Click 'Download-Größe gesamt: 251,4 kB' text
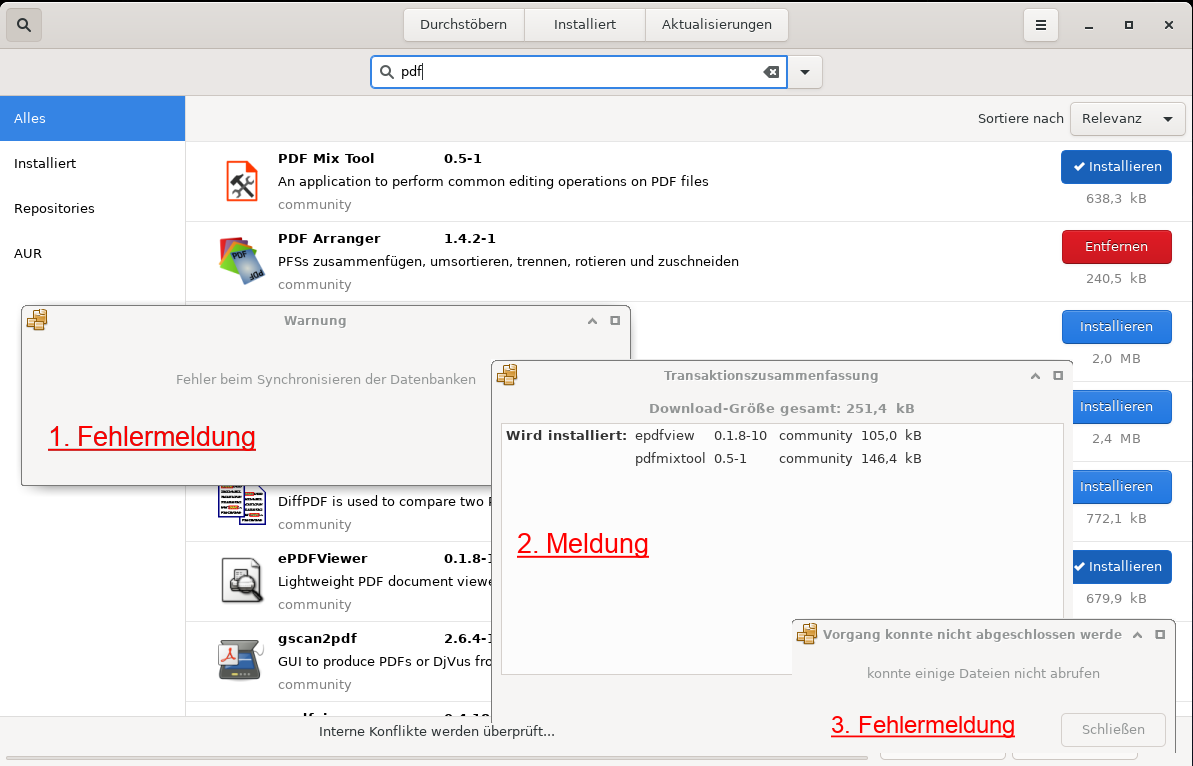Viewport: 1193px width, 766px height. pyautogui.click(x=781, y=408)
